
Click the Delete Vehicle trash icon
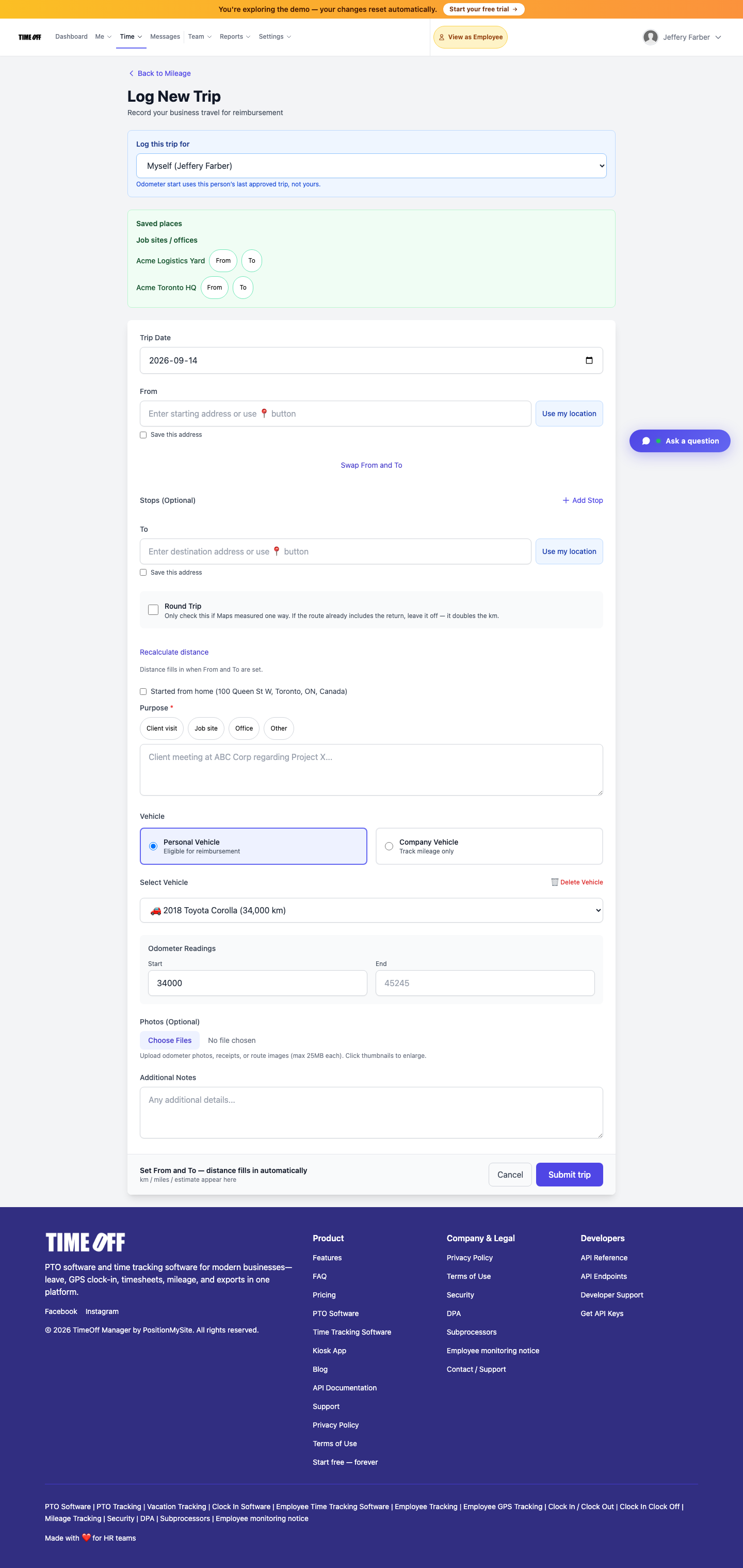554,882
